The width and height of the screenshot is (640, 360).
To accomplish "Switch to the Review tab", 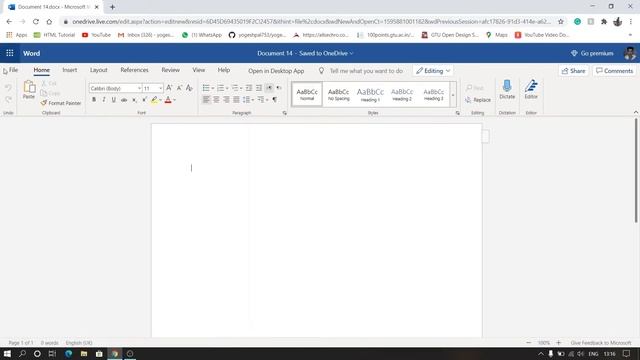I will (170, 70).
